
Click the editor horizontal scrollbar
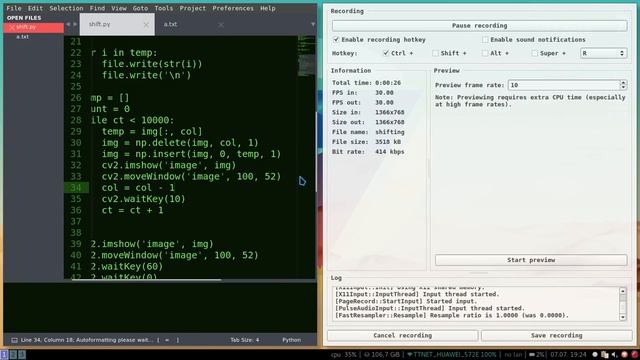(x=147, y=280)
